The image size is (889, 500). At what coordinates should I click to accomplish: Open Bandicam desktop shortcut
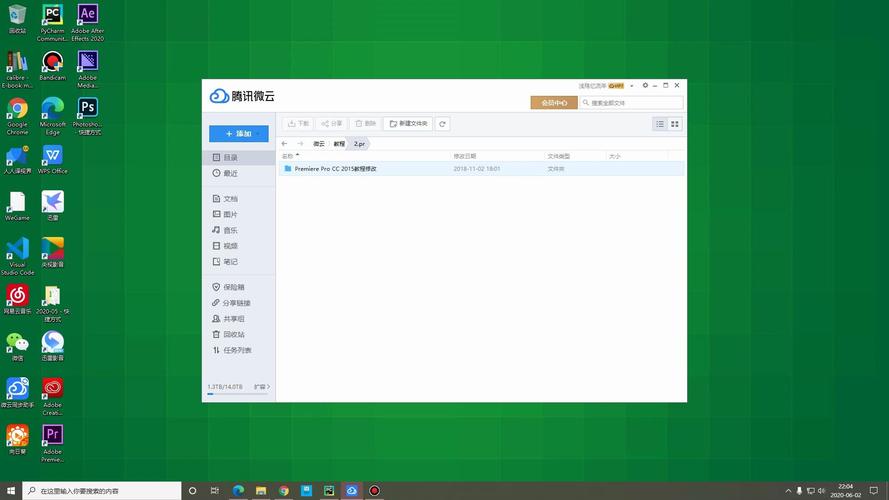pos(52,66)
